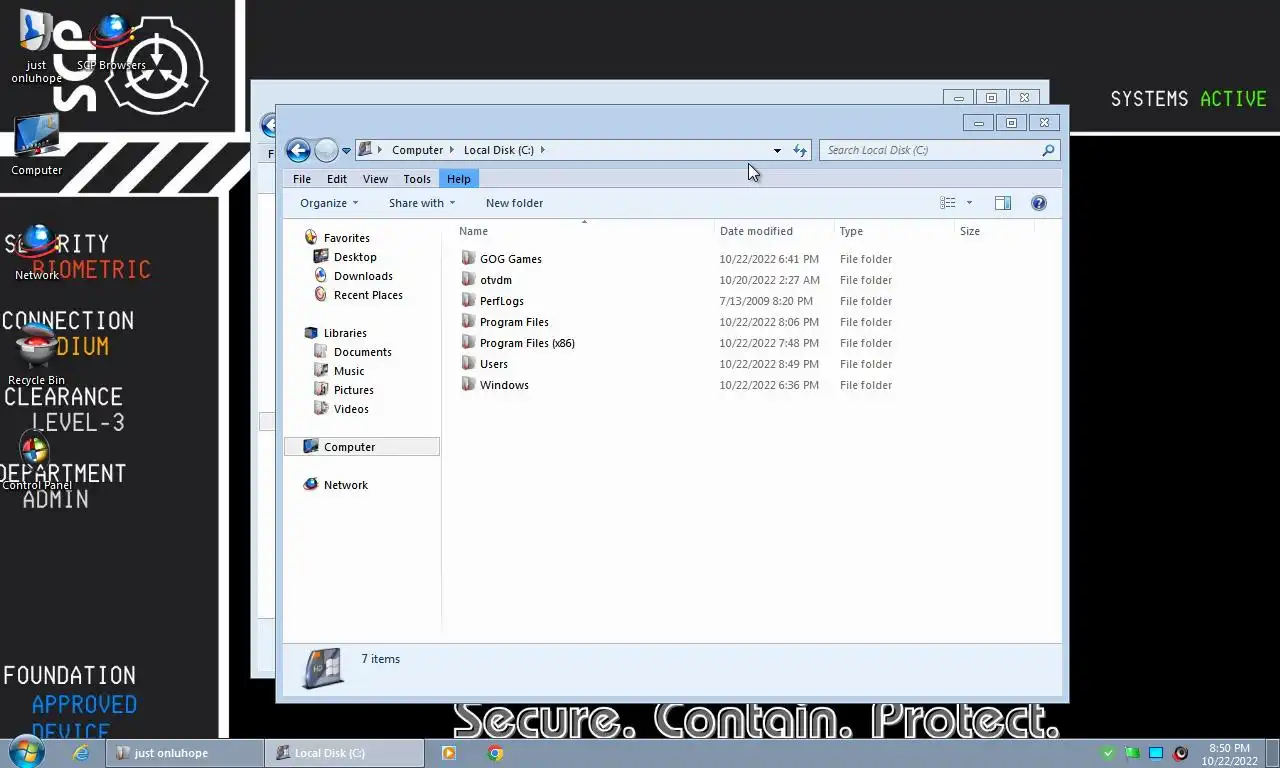Click the Program Files folder icon
The width and height of the screenshot is (1280, 768).
click(468, 322)
